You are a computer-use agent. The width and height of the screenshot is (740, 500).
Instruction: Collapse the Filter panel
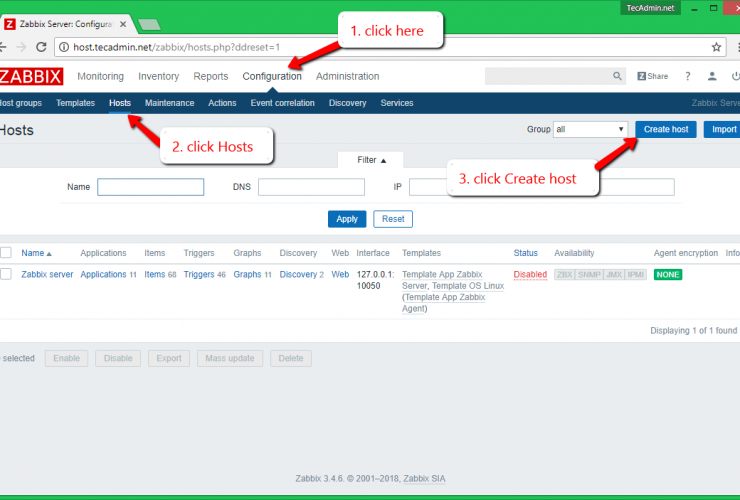(x=370, y=160)
